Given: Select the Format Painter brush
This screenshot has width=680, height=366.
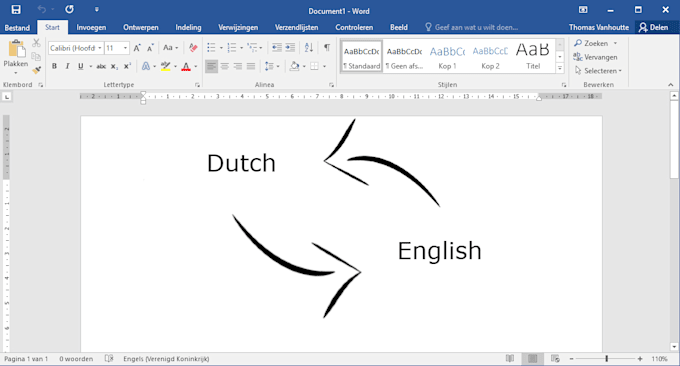Looking at the screenshot, I should [36, 69].
